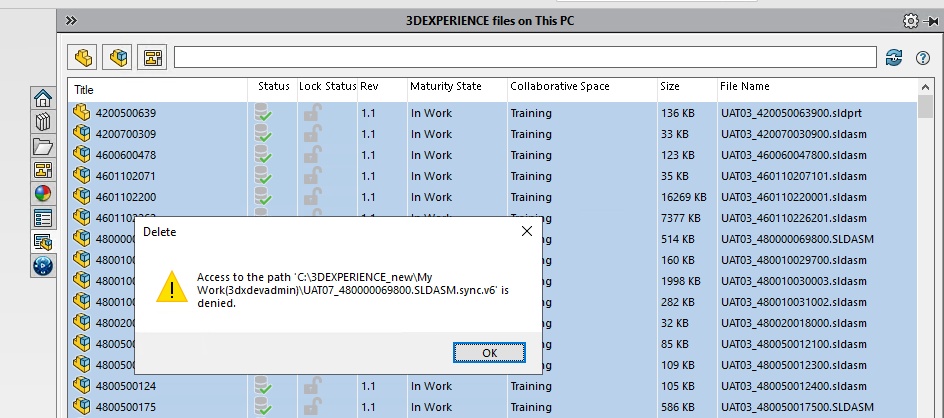Screen dimensions: 944x418
Task: Click In Work state of row 4200700309
Action: tap(431, 134)
